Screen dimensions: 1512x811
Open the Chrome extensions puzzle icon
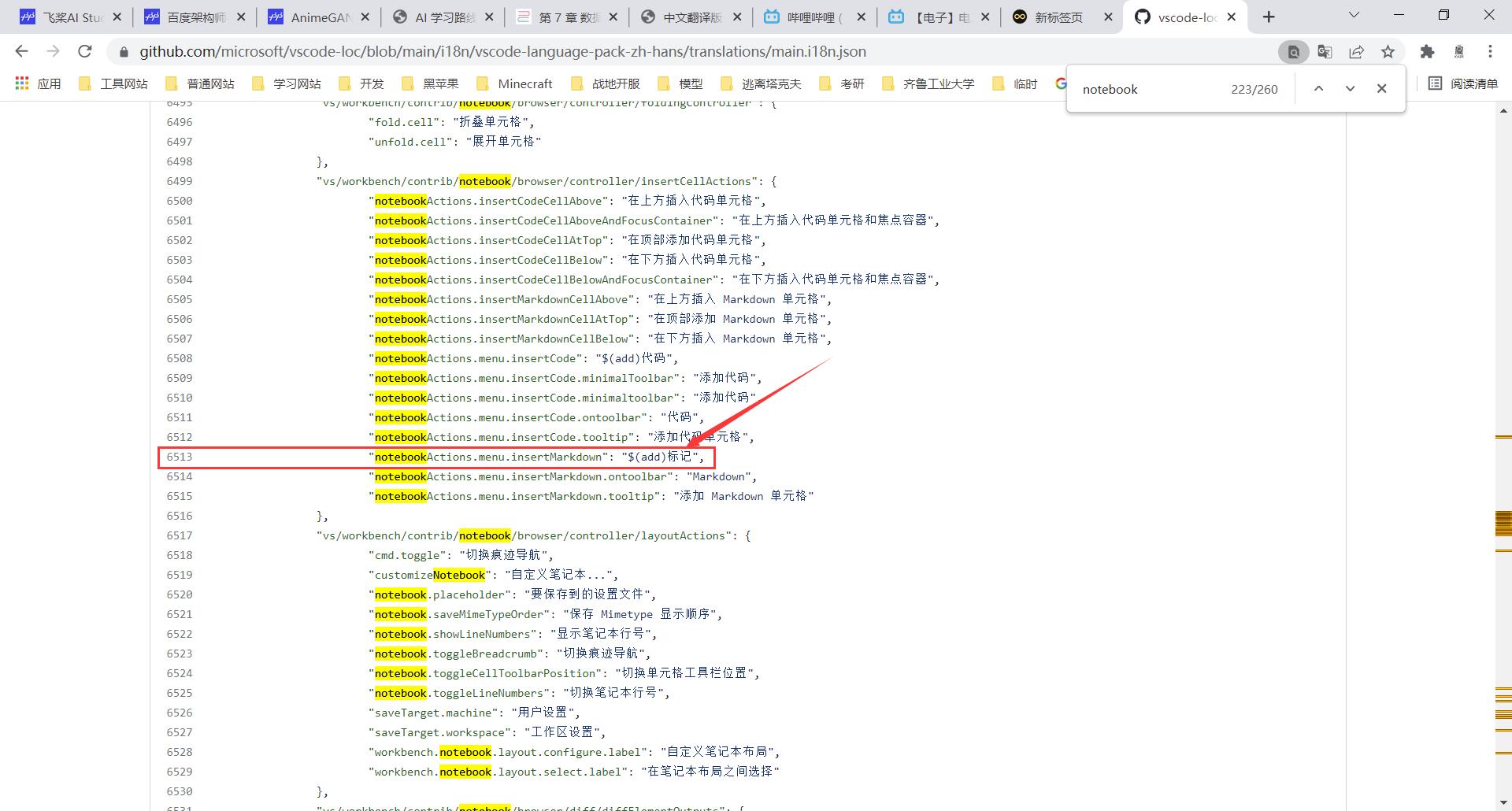(1427, 51)
